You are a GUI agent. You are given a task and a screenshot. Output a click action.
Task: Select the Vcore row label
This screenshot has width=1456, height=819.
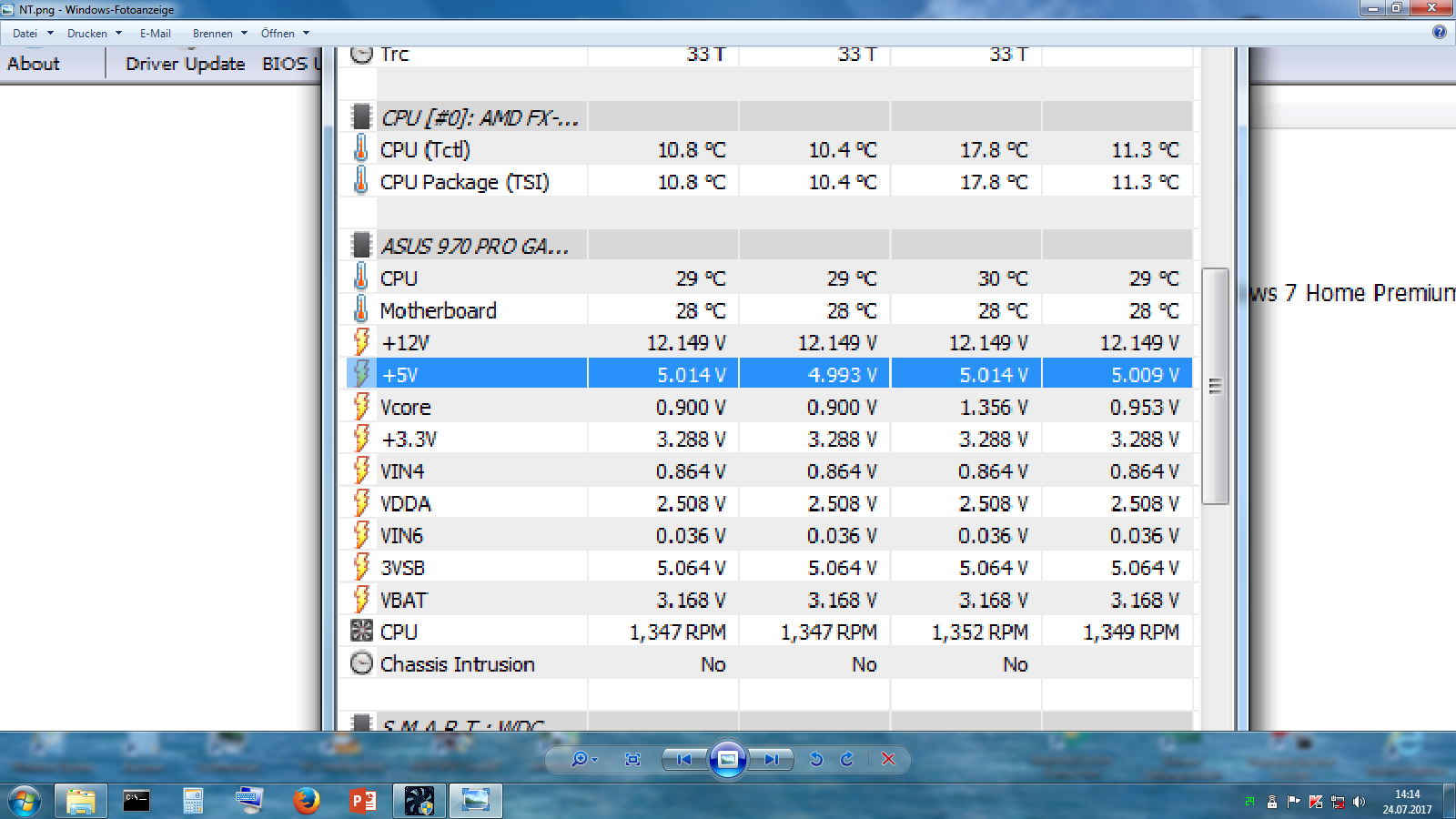point(406,407)
